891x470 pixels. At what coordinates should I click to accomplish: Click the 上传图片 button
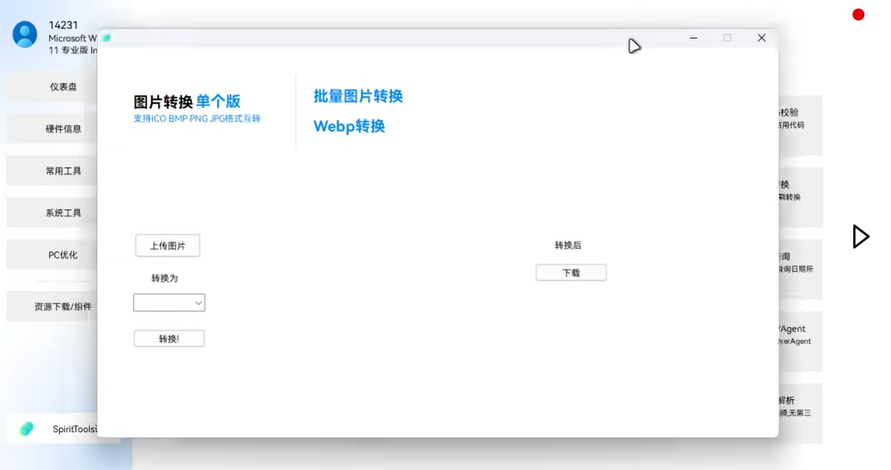tap(168, 246)
